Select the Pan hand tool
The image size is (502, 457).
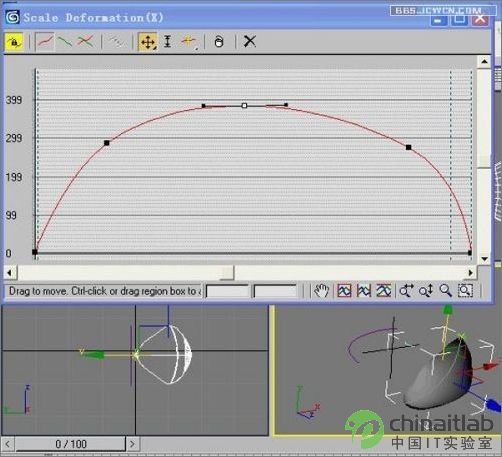[321, 291]
